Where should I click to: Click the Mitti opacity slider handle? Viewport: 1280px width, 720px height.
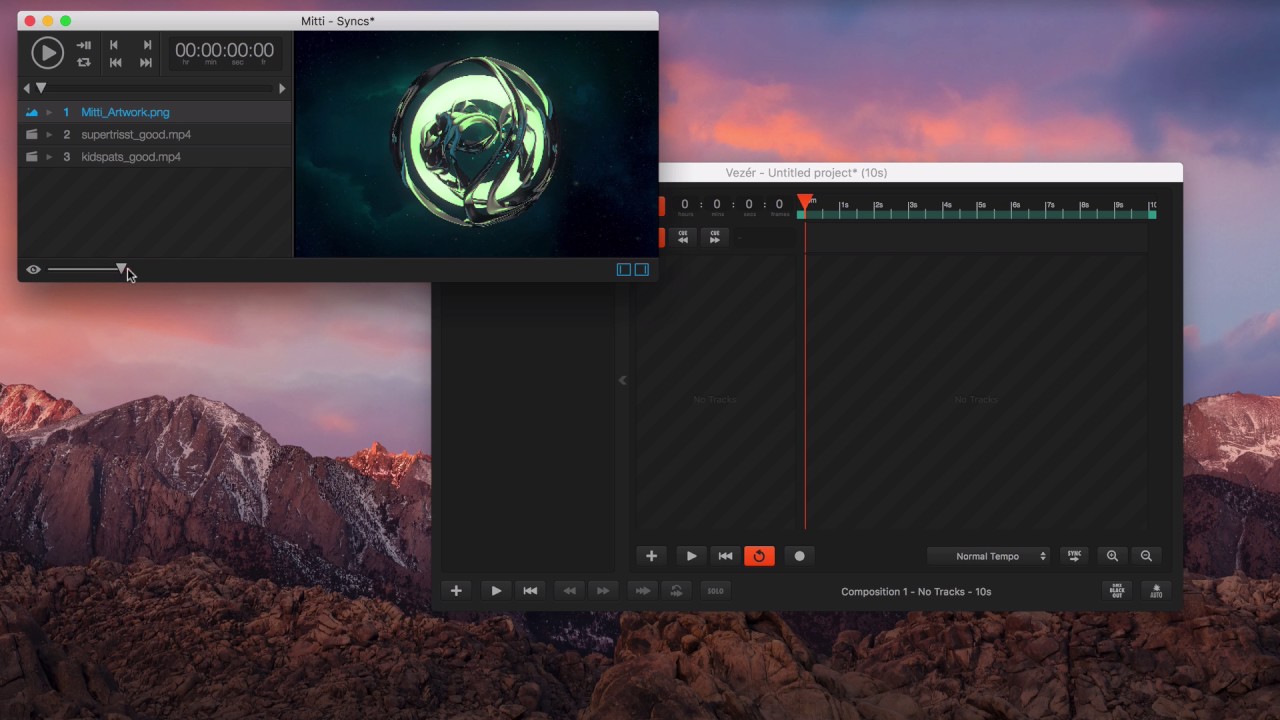(121, 268)
